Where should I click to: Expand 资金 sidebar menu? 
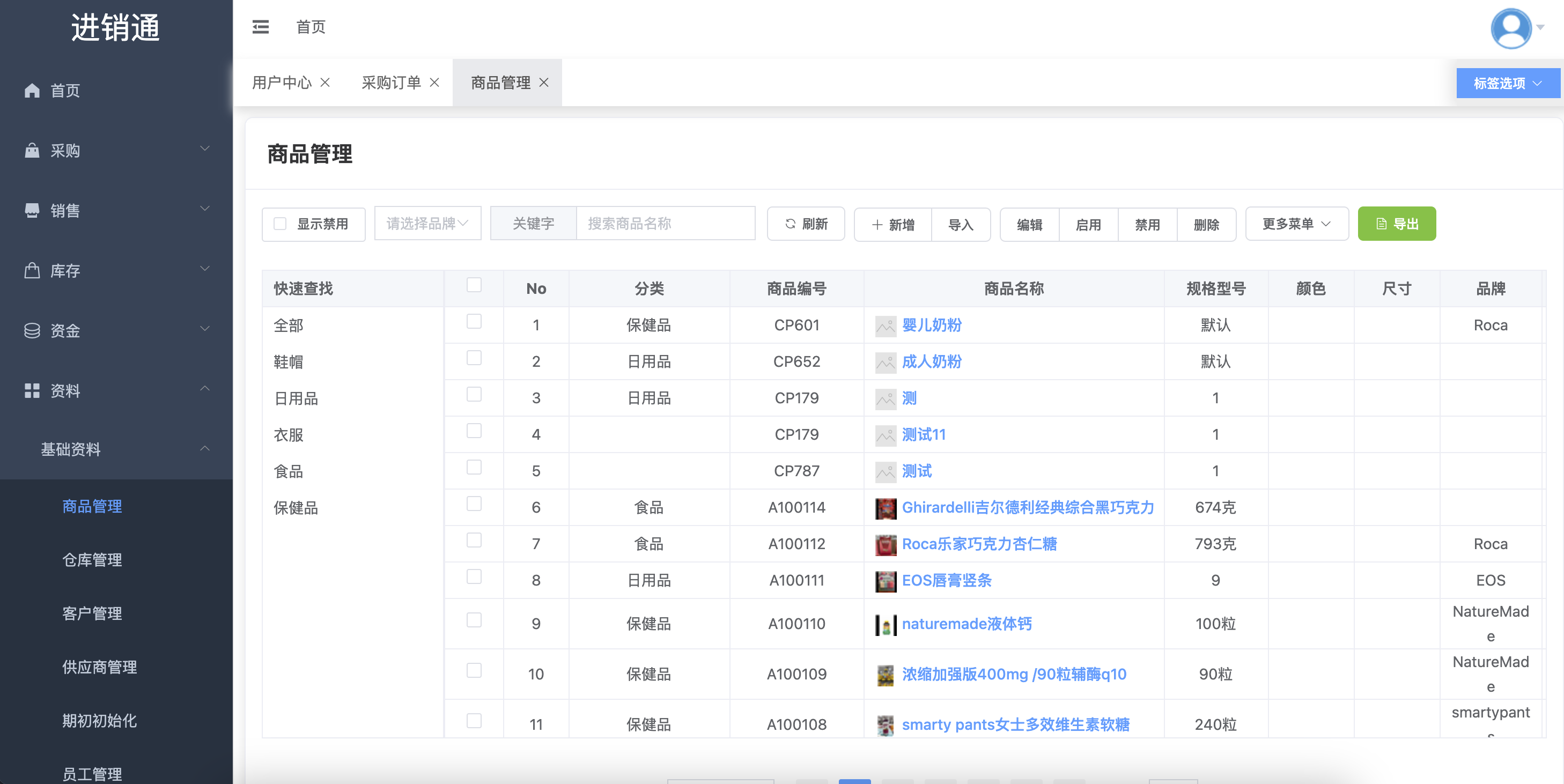[116, 330]
